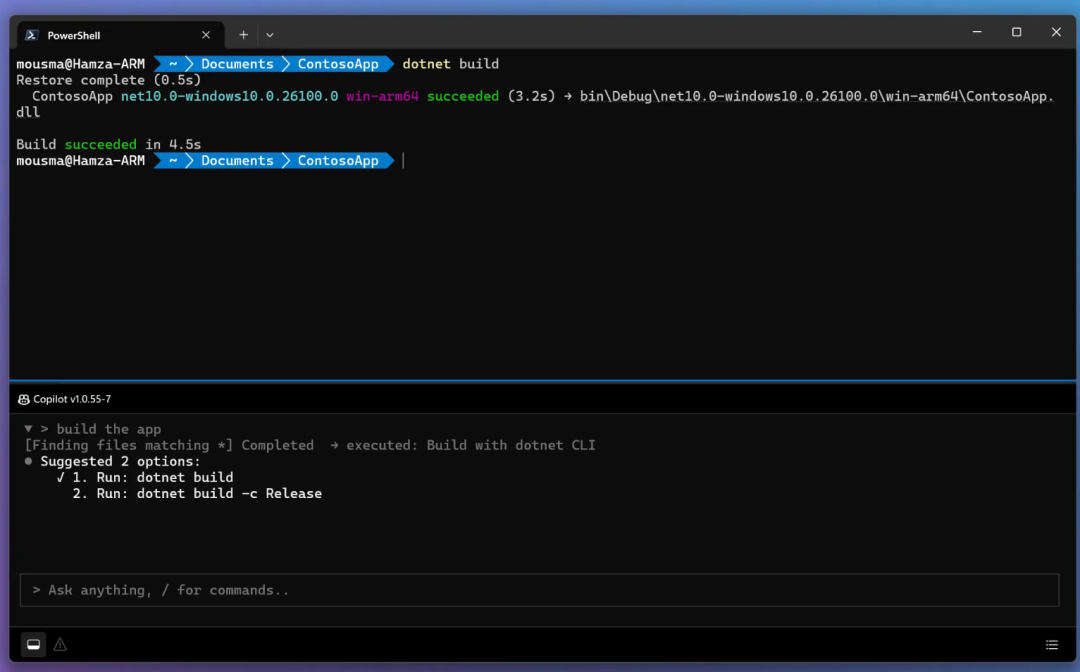Click the '[Finding files matching *] Completed' line

click(x=169, y=445)
